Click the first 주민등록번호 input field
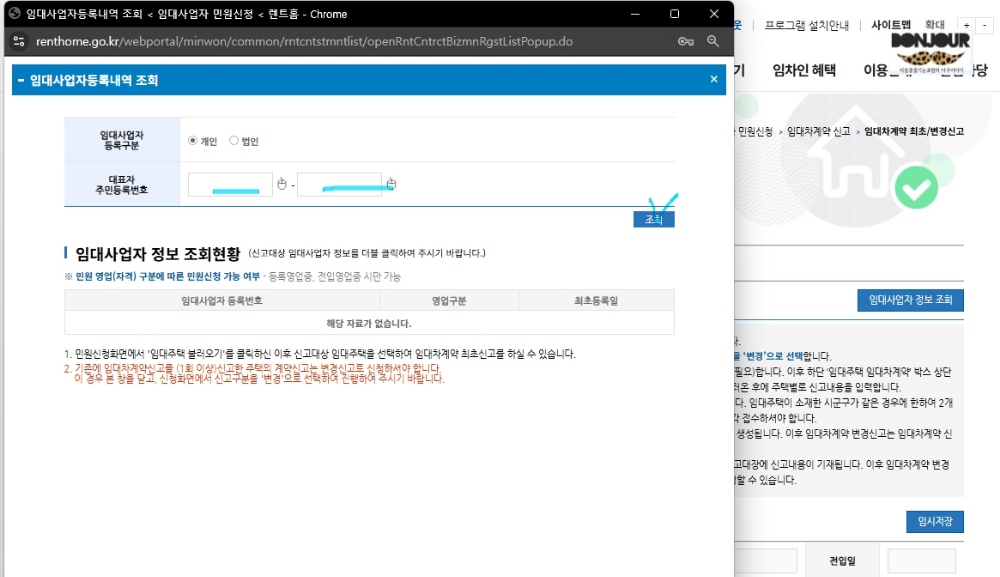 [230, 184]
